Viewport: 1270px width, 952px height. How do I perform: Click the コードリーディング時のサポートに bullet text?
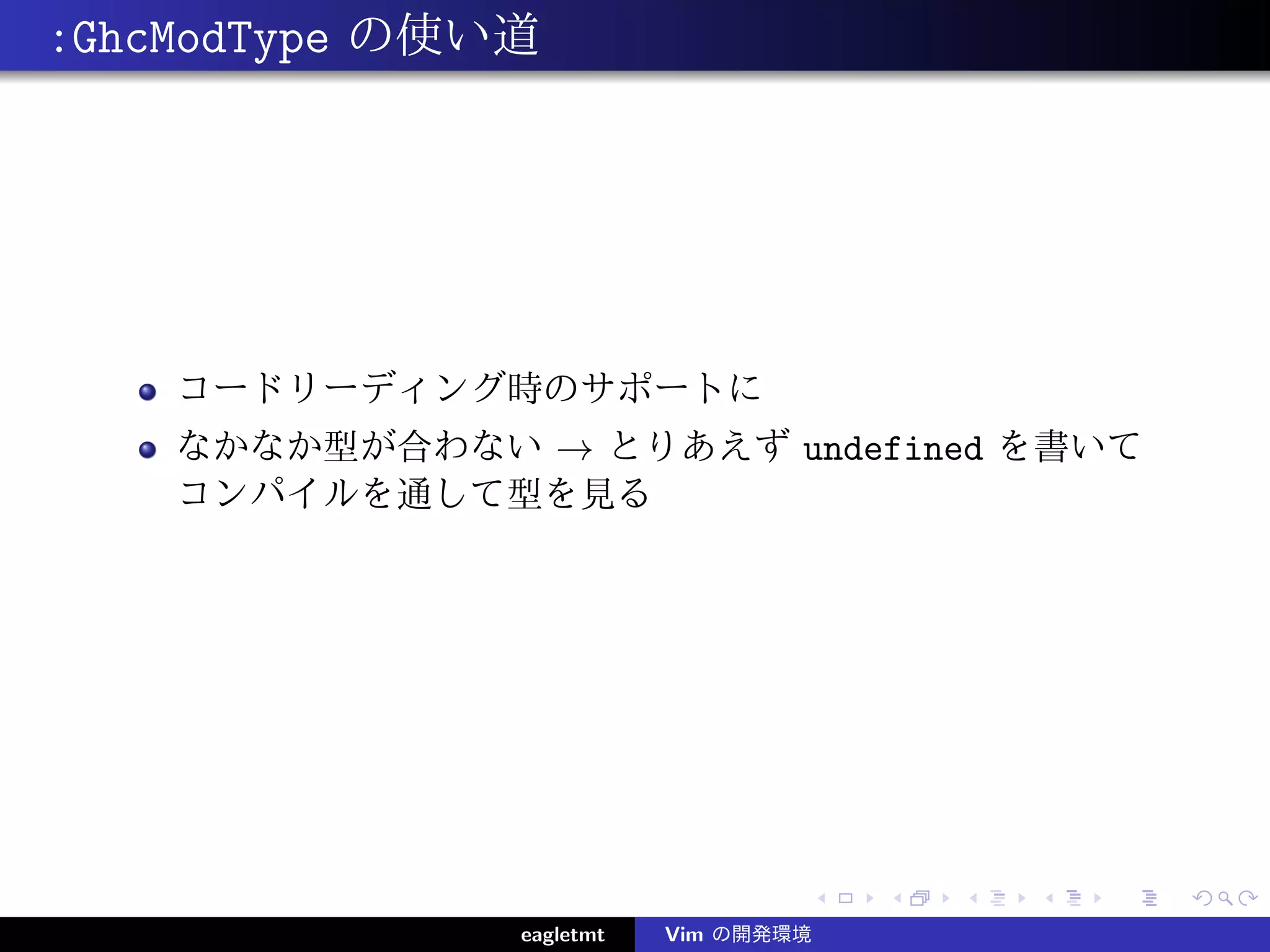click(x=470, y=388)
